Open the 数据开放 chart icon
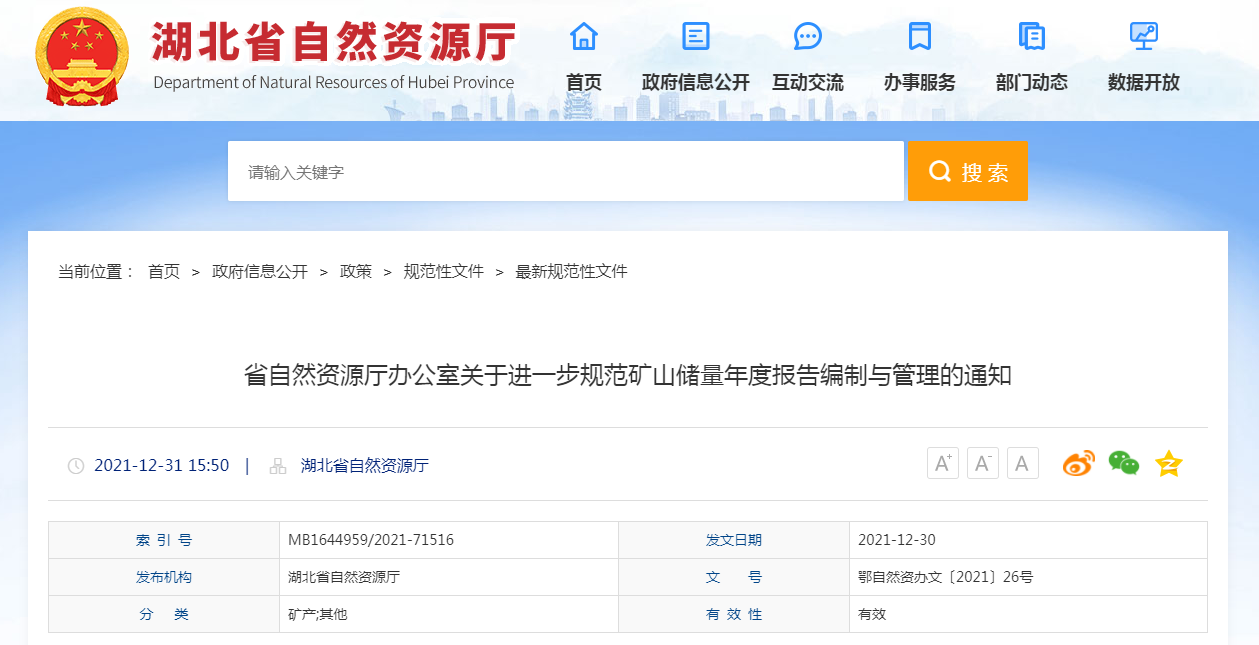Screen dimensions: 1259x645 click(x=1143, y=36)
